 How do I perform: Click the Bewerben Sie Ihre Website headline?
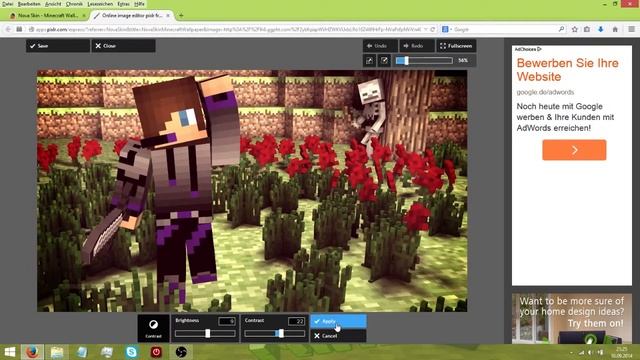pos(567,70)
